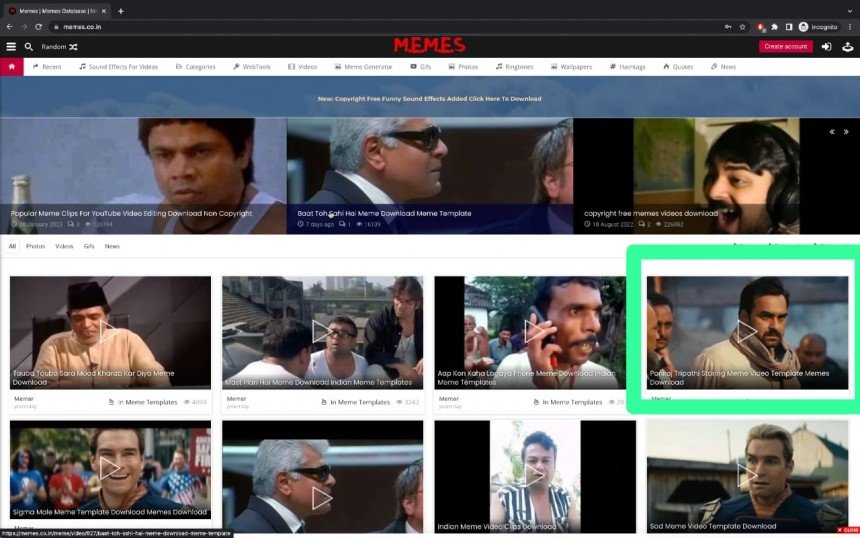Click the Incognito profile icon
860x538 pixels.
click(x=818, y=26)
